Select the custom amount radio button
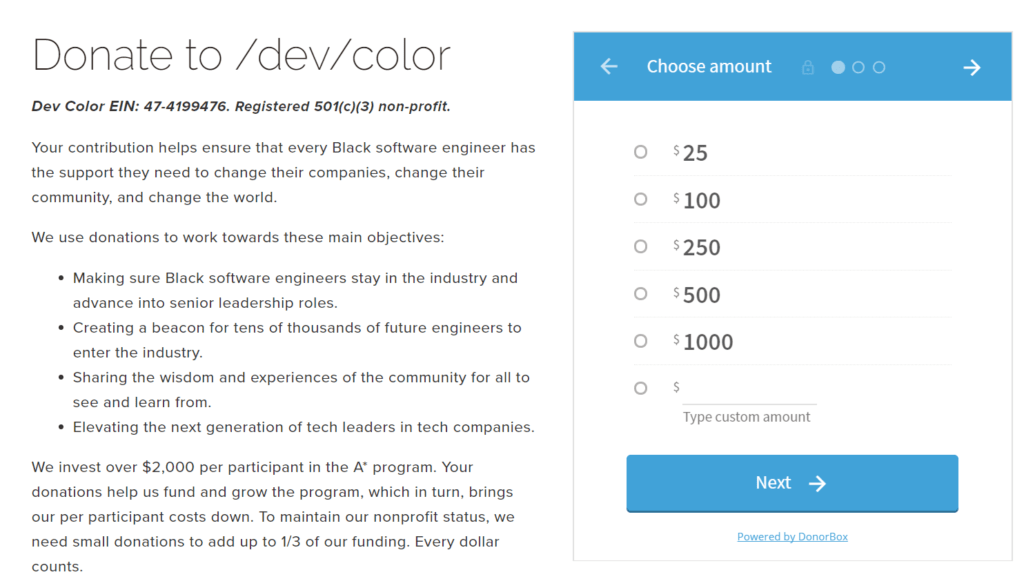1024x579 pixels. pos(641,388)
